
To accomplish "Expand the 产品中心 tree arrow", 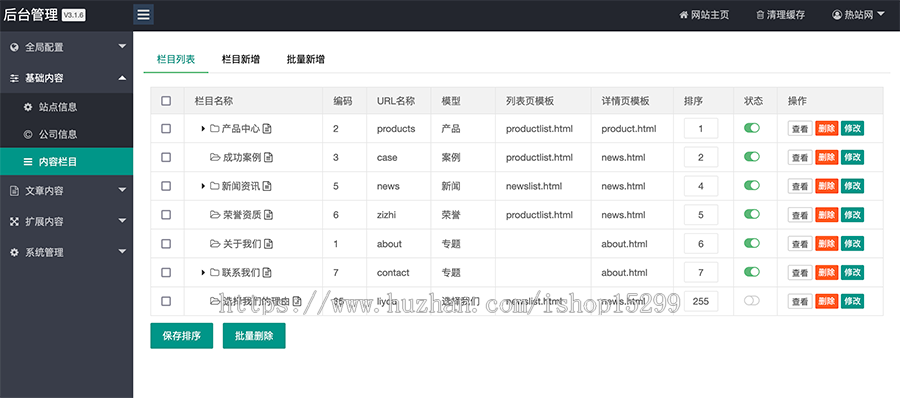I will coord(203,129).
